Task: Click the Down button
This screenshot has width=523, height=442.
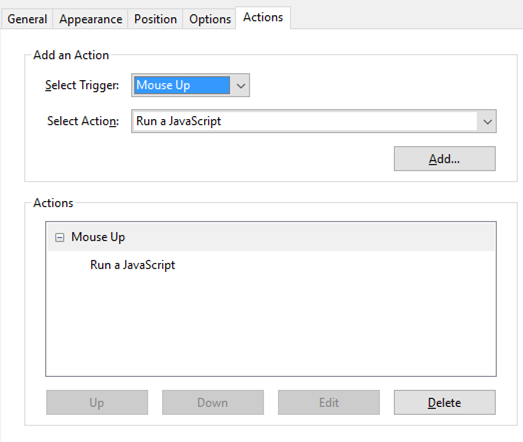Action: tap(213, 403)
